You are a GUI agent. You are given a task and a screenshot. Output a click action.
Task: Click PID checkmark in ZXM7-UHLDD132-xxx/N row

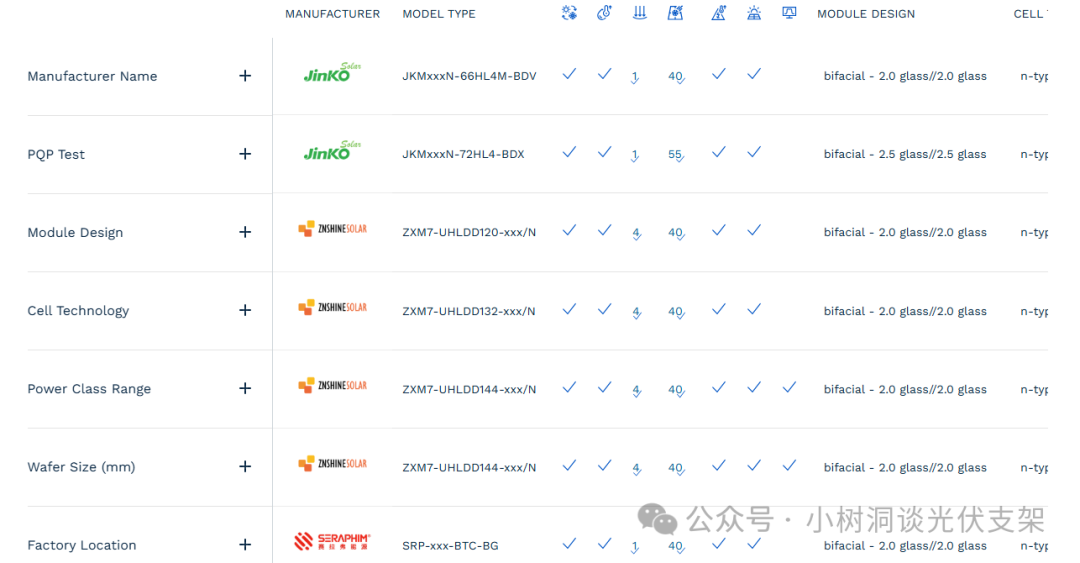click(718, 309)
